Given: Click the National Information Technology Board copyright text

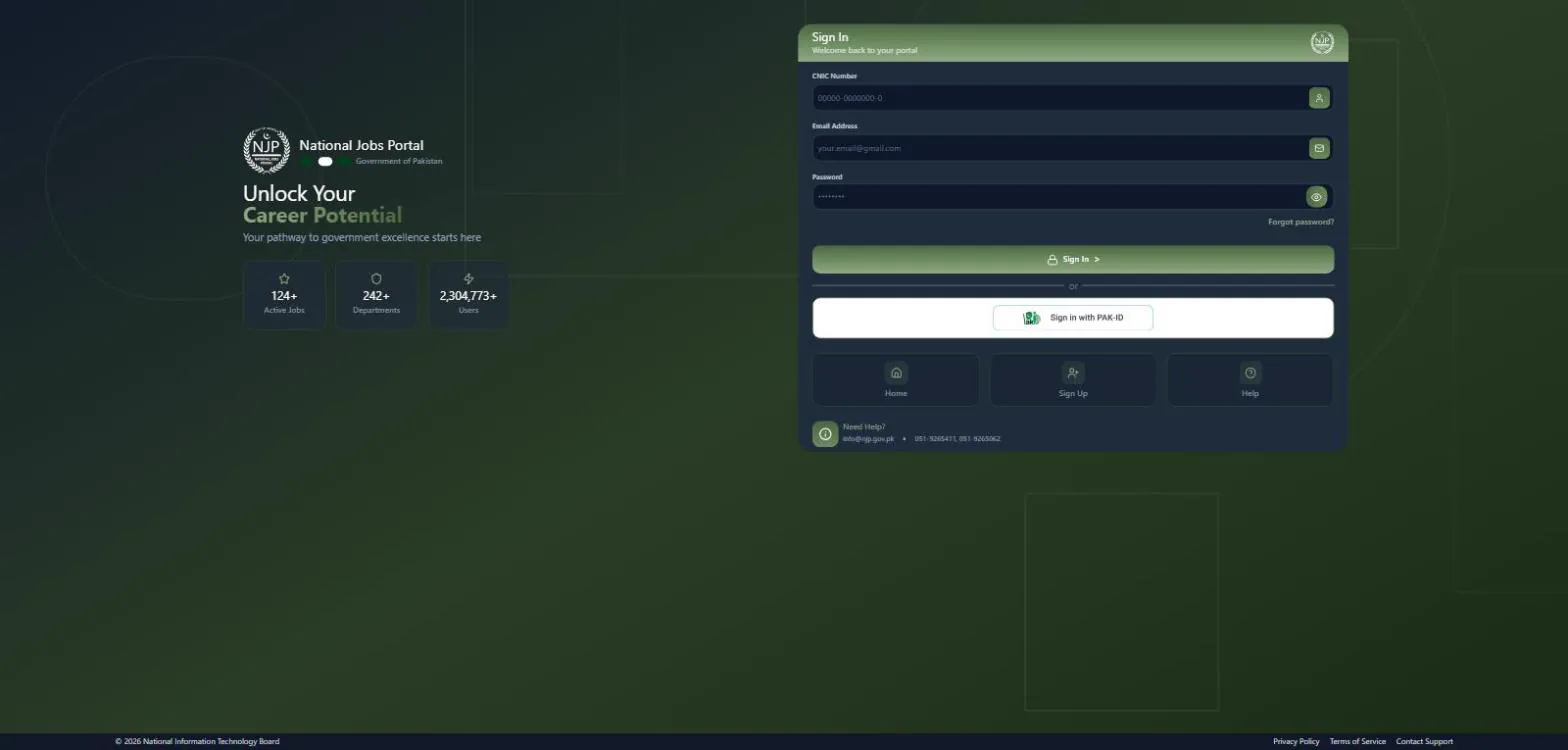Looking at the screenshot, I should click(197, 742).
